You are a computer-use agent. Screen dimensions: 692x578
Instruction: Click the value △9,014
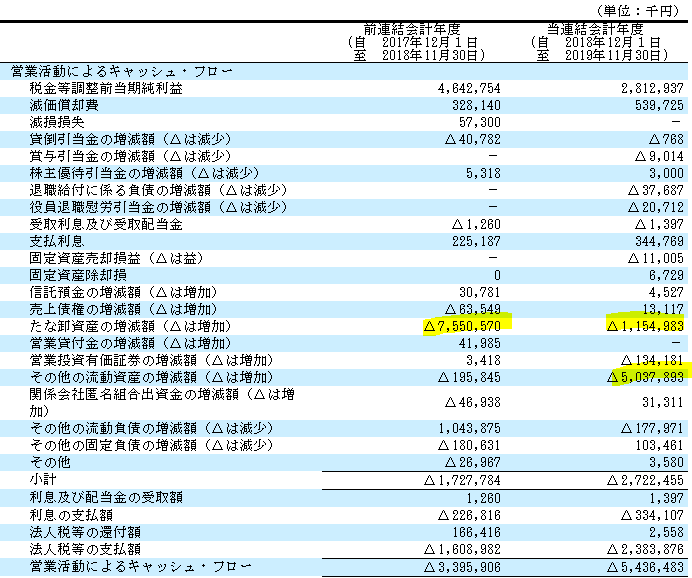659,156
